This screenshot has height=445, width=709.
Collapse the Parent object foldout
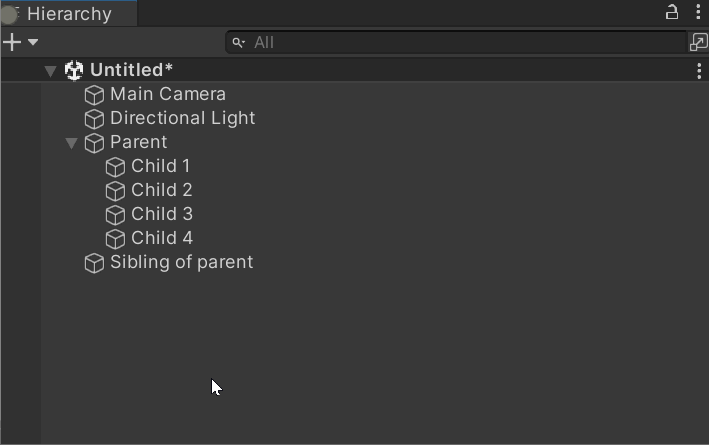[71, 142]
